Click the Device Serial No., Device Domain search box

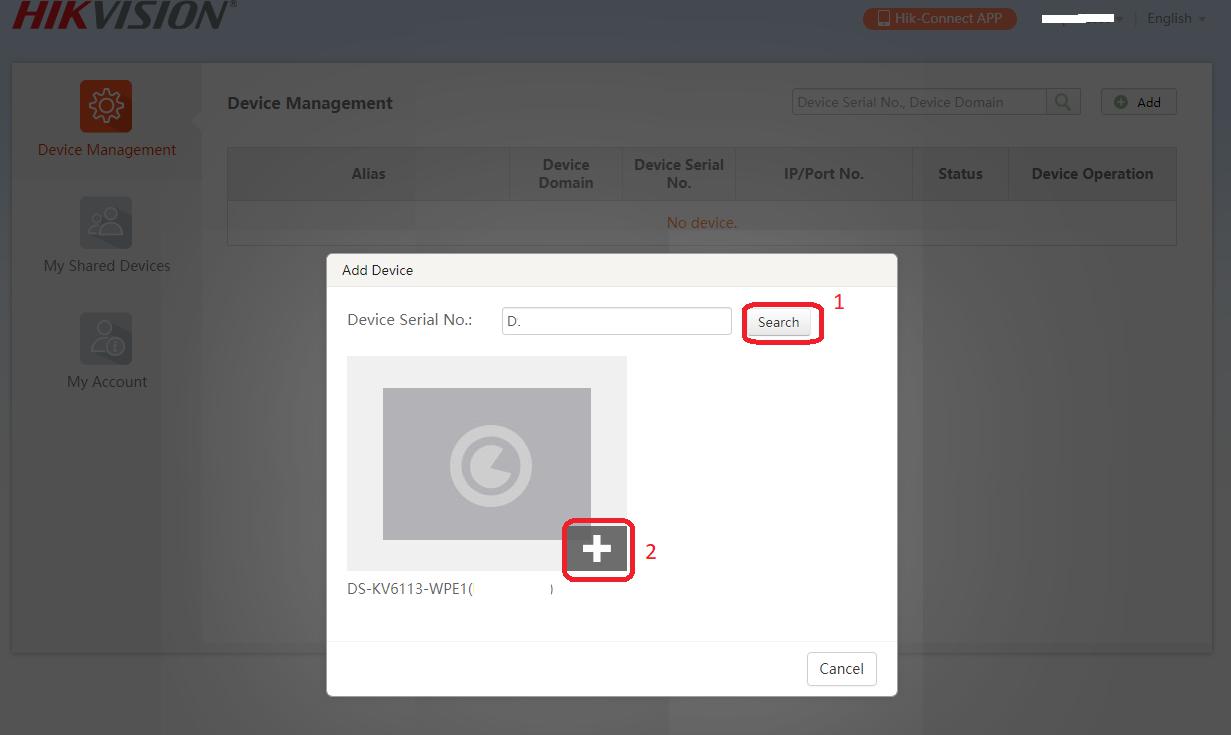coord(918,102)
